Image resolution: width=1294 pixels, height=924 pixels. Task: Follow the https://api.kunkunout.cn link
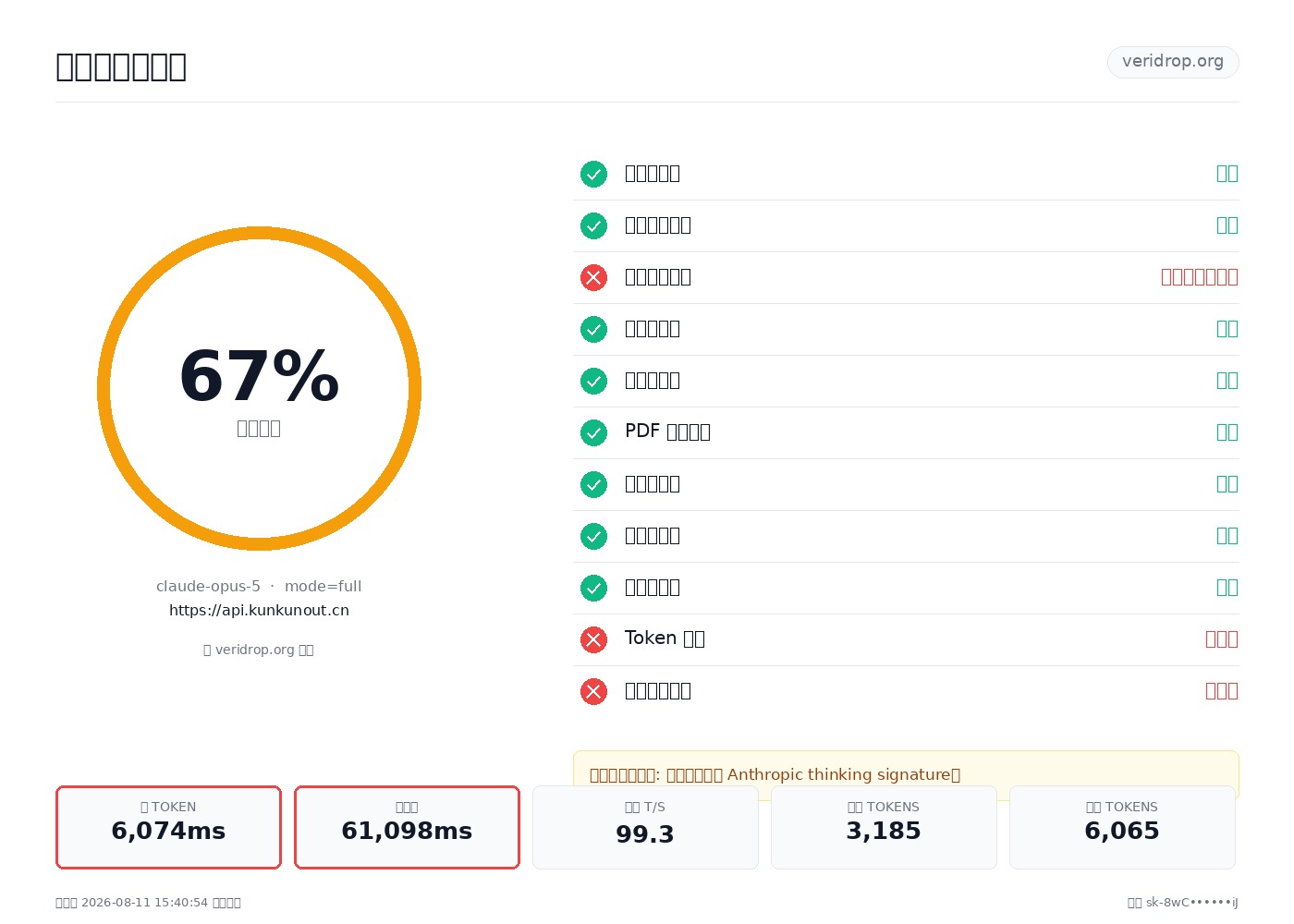click(x=259, y=610)
